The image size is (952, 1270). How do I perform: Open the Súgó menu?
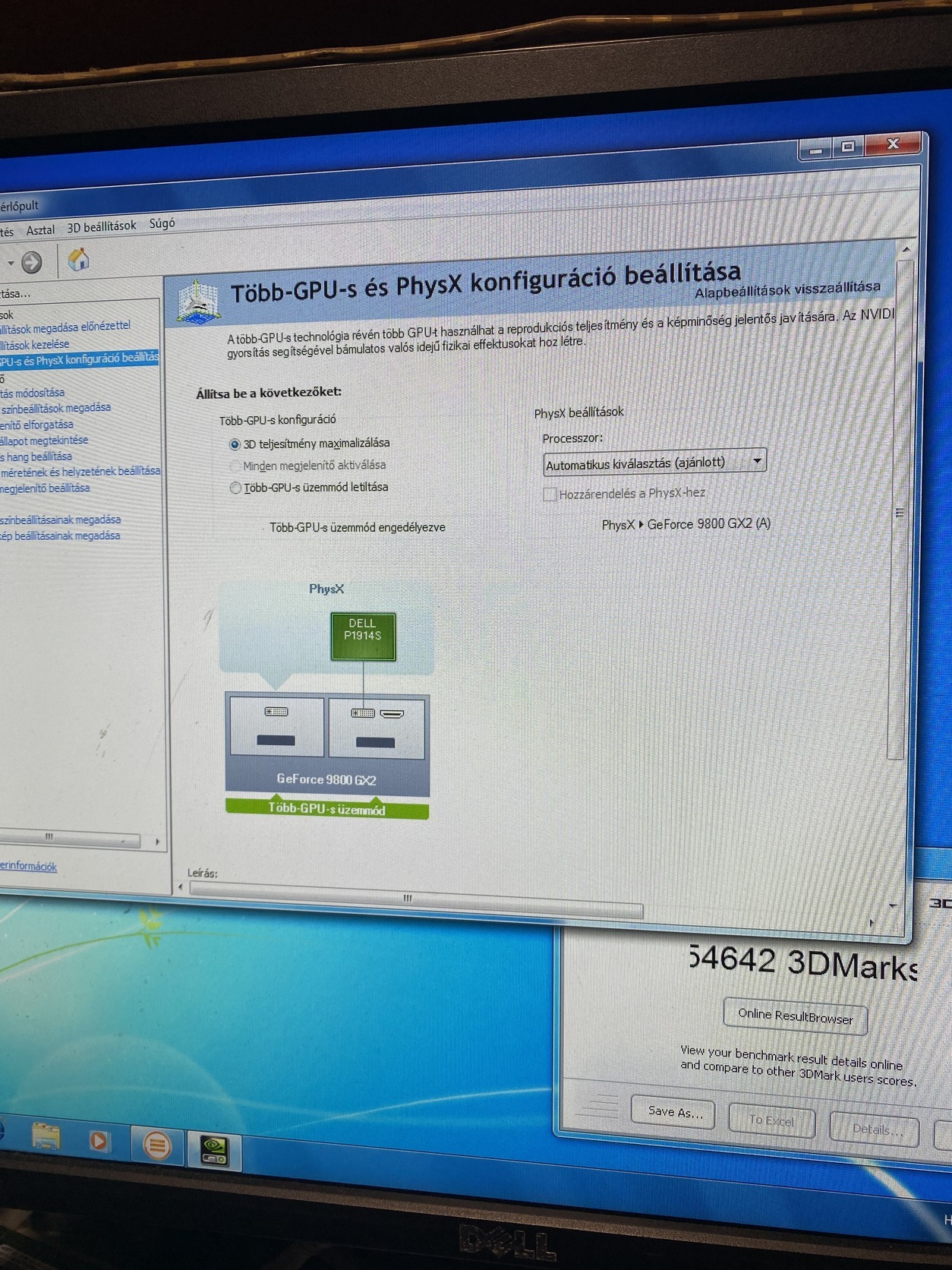point(162,223)
